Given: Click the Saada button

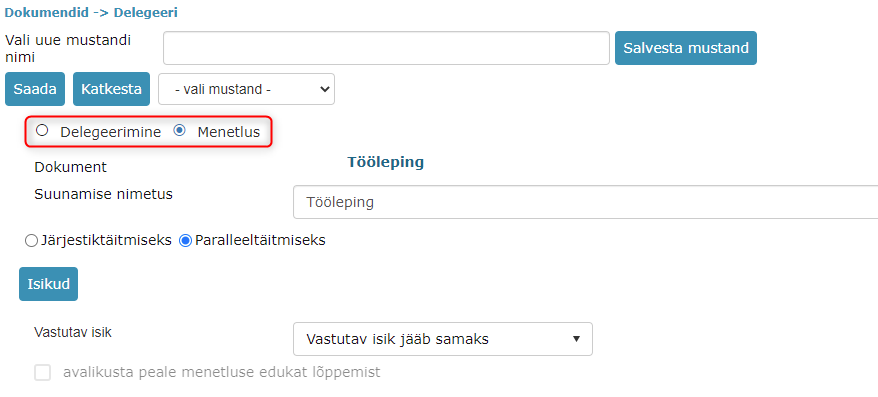Looking at the screenshot, I should tap(35, 89).
